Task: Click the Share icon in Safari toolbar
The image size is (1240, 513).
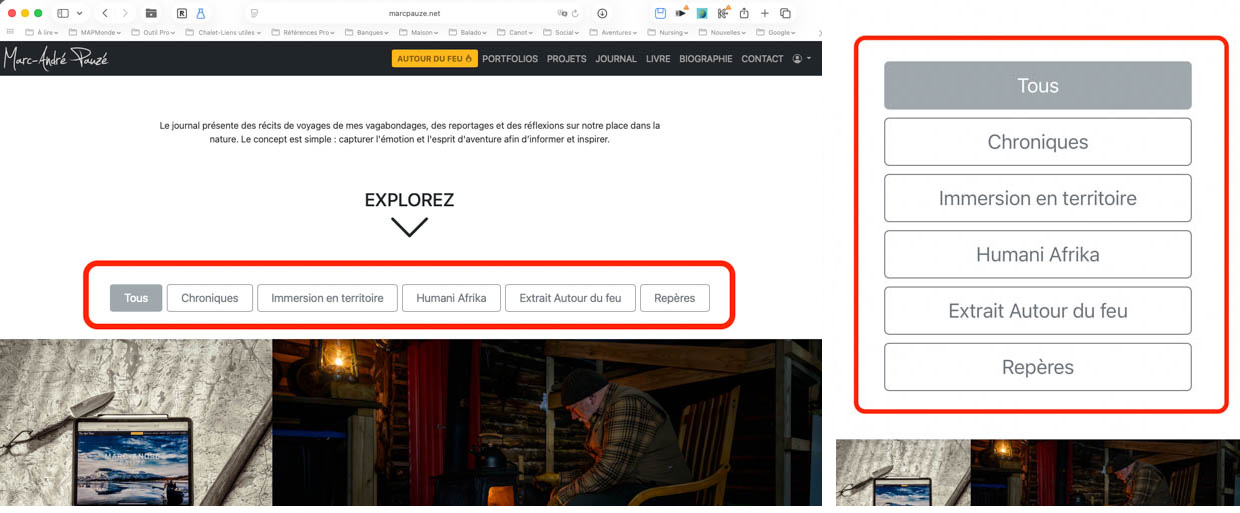Action: pos(743,13)
